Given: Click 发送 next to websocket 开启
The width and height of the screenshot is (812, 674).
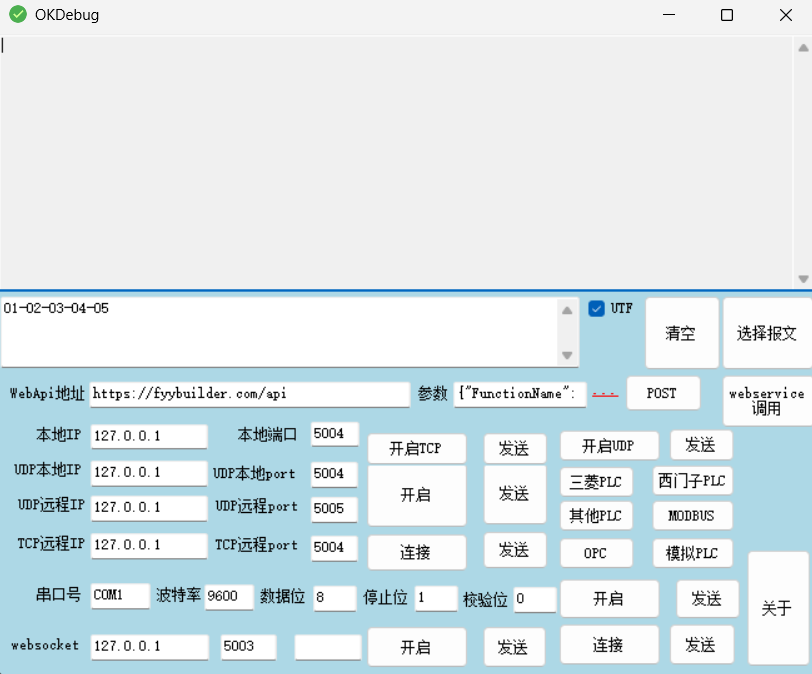Looking at the screenshot, I should [x=514, y=647].
